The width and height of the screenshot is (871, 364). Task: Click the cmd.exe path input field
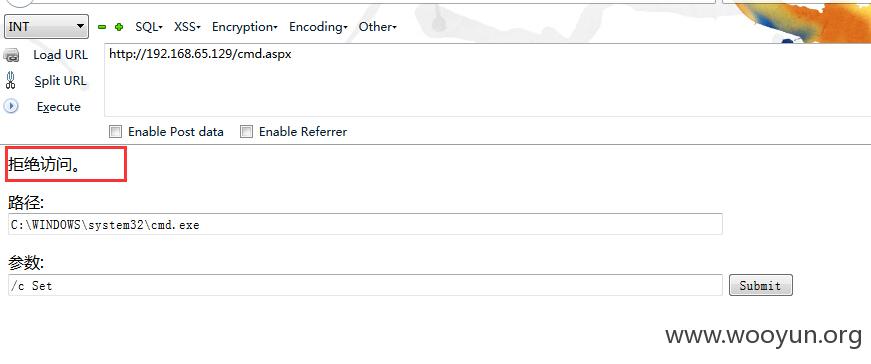tap(365, 225)
